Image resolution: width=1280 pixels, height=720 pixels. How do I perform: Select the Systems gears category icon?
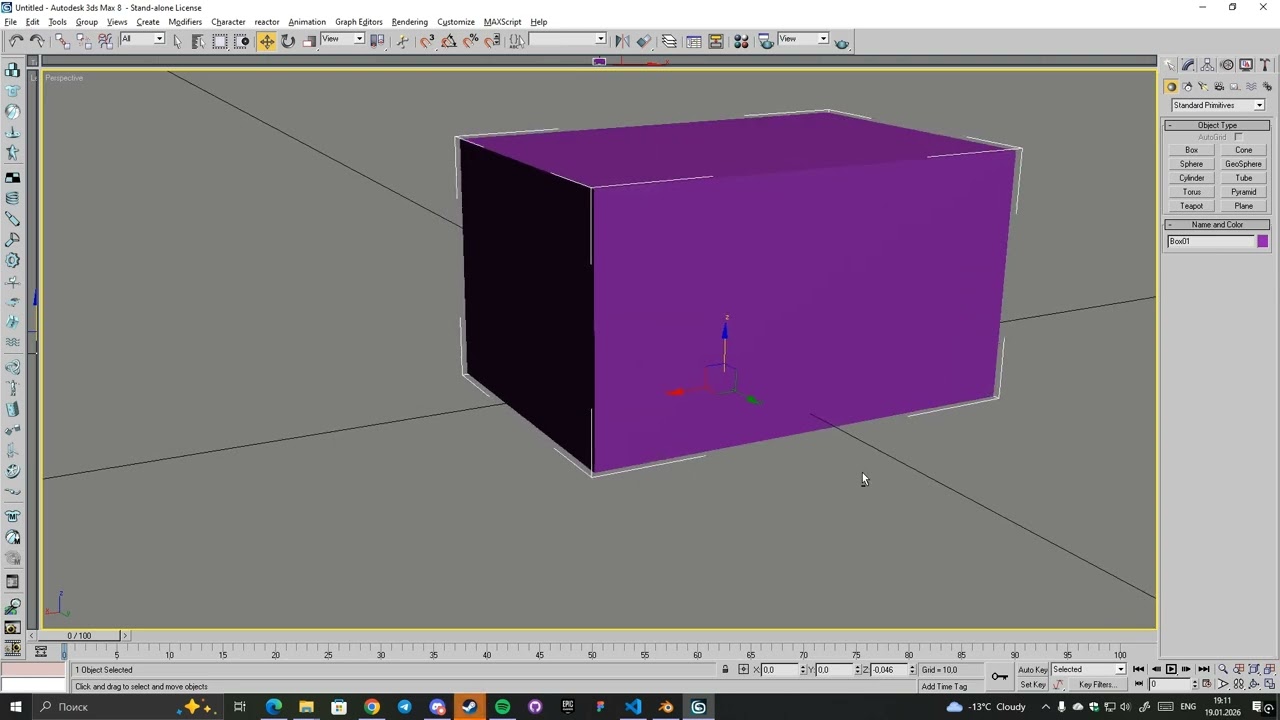(1267, 87)
